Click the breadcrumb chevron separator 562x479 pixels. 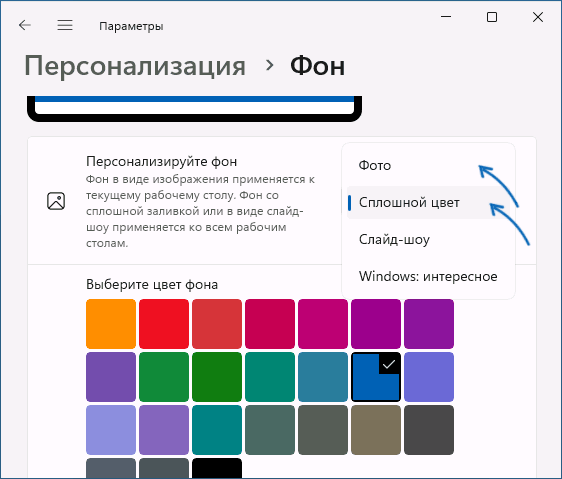(x=270, y=65)
